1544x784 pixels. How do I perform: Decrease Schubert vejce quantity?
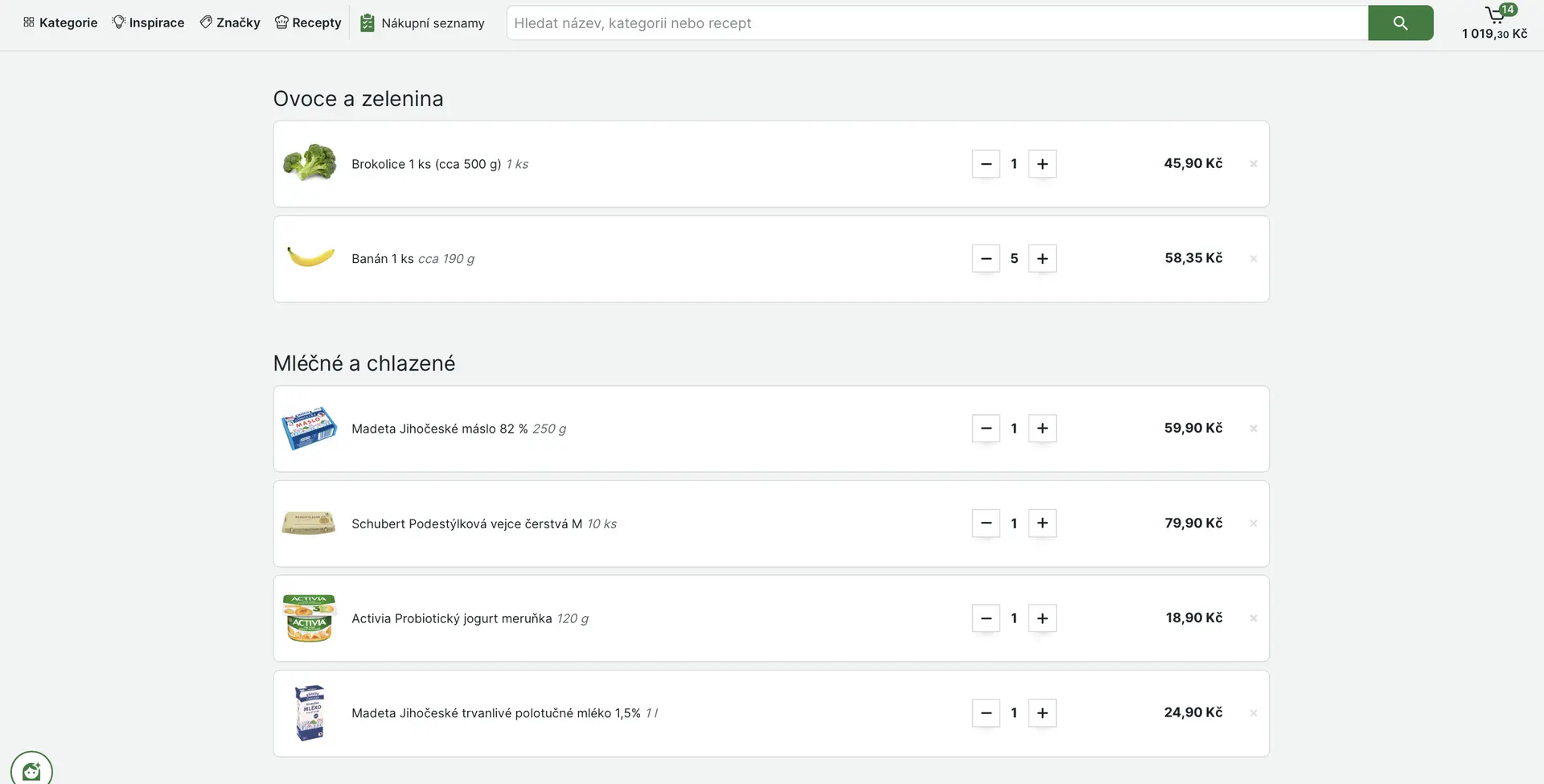[x=986, y=523]
